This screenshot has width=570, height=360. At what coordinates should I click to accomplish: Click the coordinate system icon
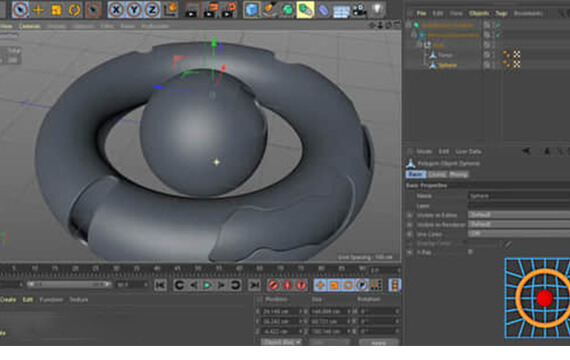coord(170,9)
